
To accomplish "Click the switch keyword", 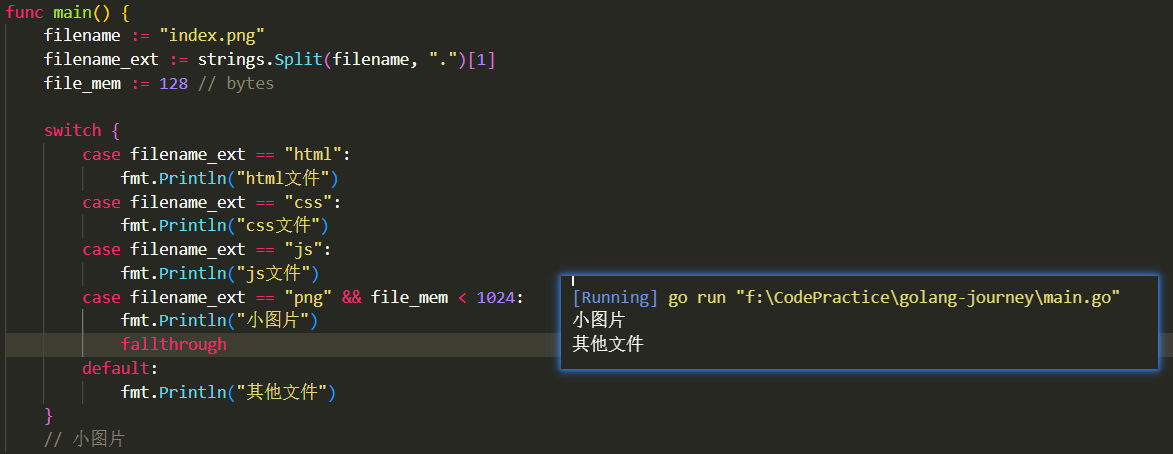I will tap(72, 130).
